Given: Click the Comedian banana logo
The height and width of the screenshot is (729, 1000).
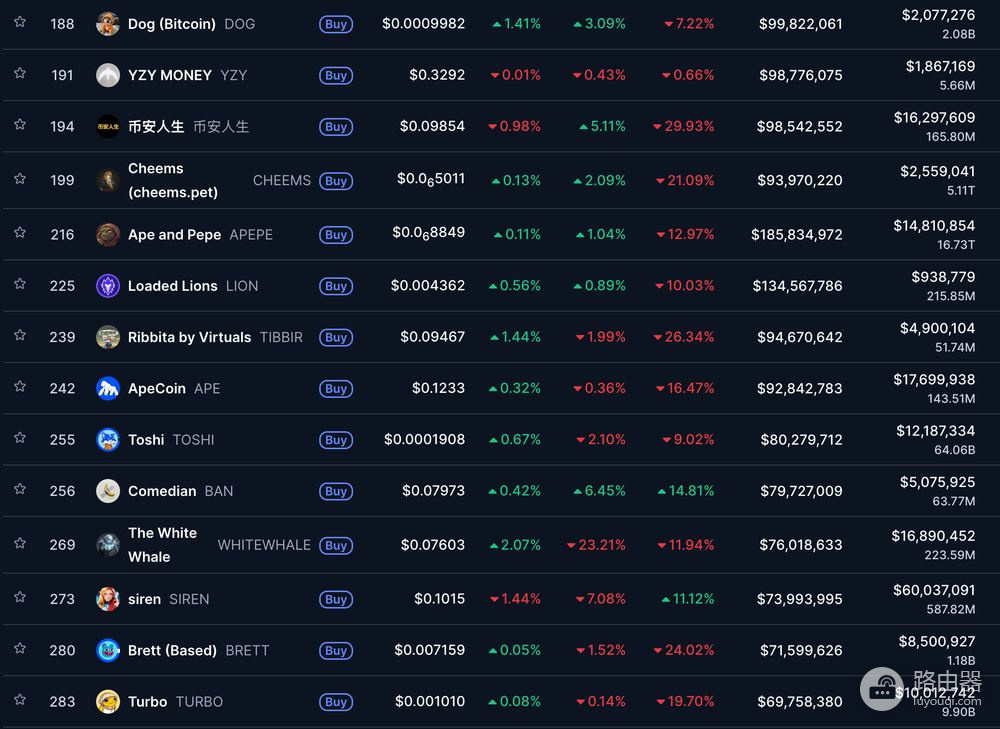Looking at the screenshot, I should click(108, 491).
